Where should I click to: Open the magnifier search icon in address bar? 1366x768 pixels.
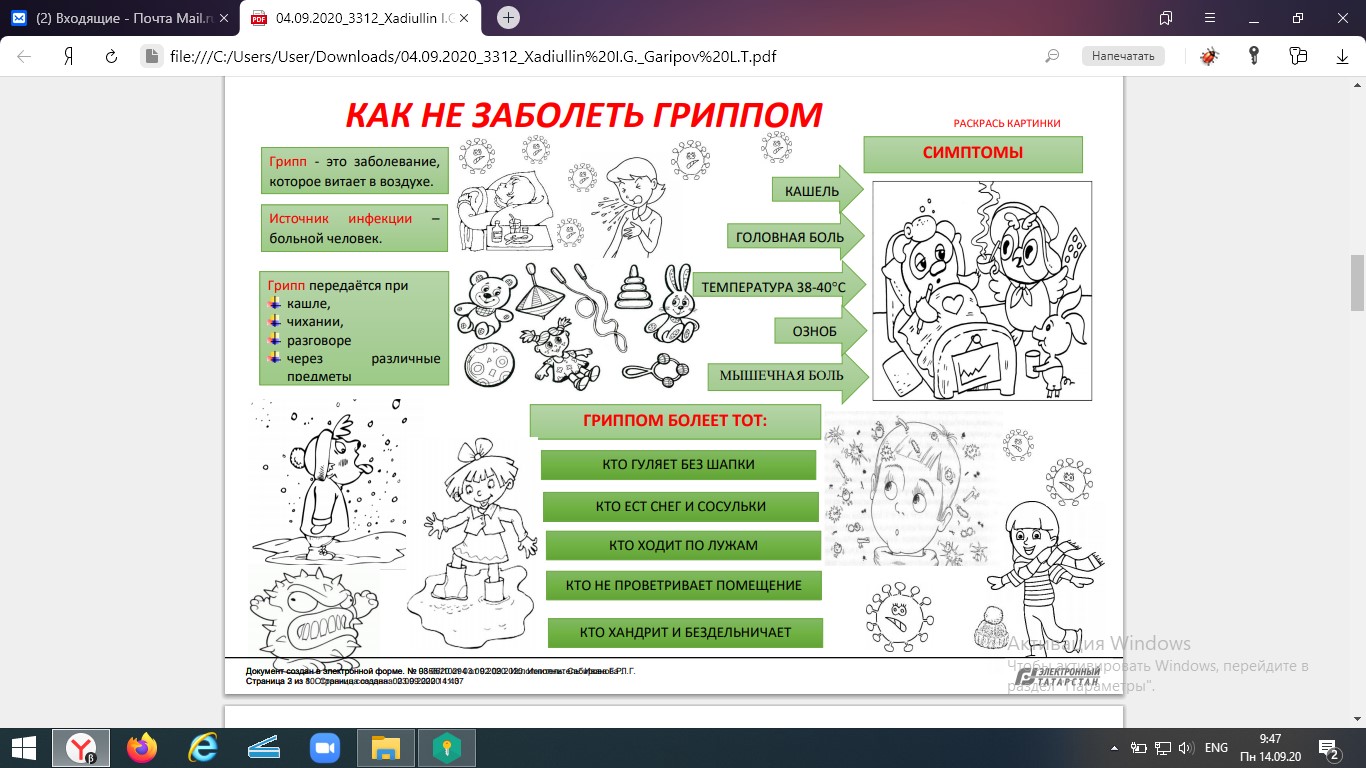coord(1052,57)
